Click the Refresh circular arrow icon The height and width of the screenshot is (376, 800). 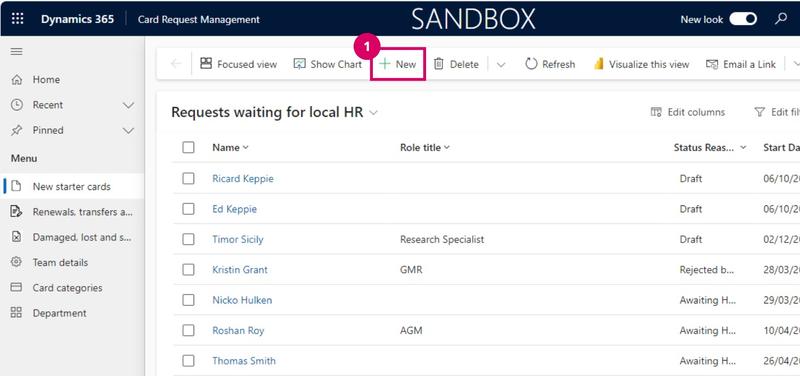[x=531, y=64]
